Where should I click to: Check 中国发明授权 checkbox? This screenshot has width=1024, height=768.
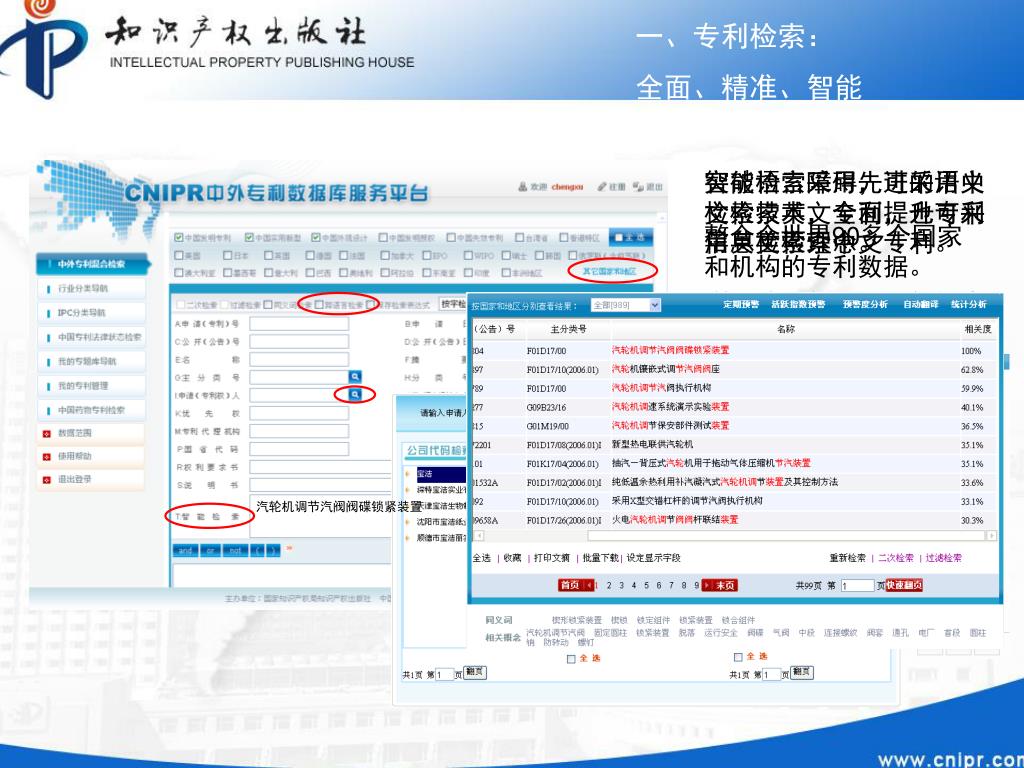tap(383, 238)
